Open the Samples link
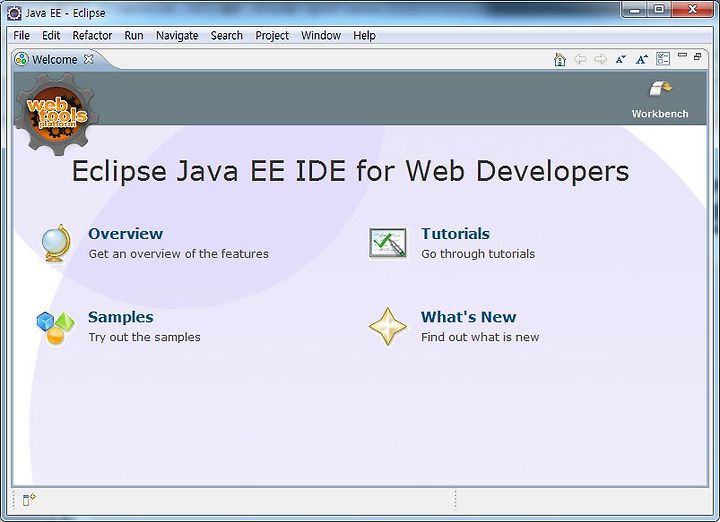 (121, 317)
